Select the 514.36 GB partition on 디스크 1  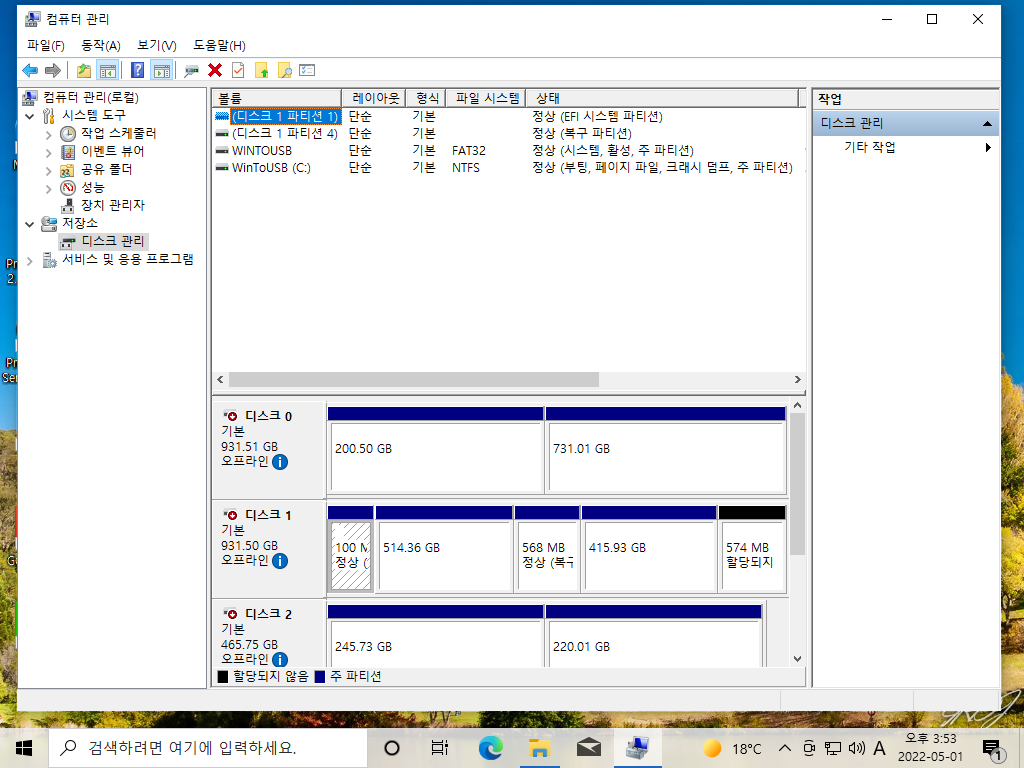[444, 549]
